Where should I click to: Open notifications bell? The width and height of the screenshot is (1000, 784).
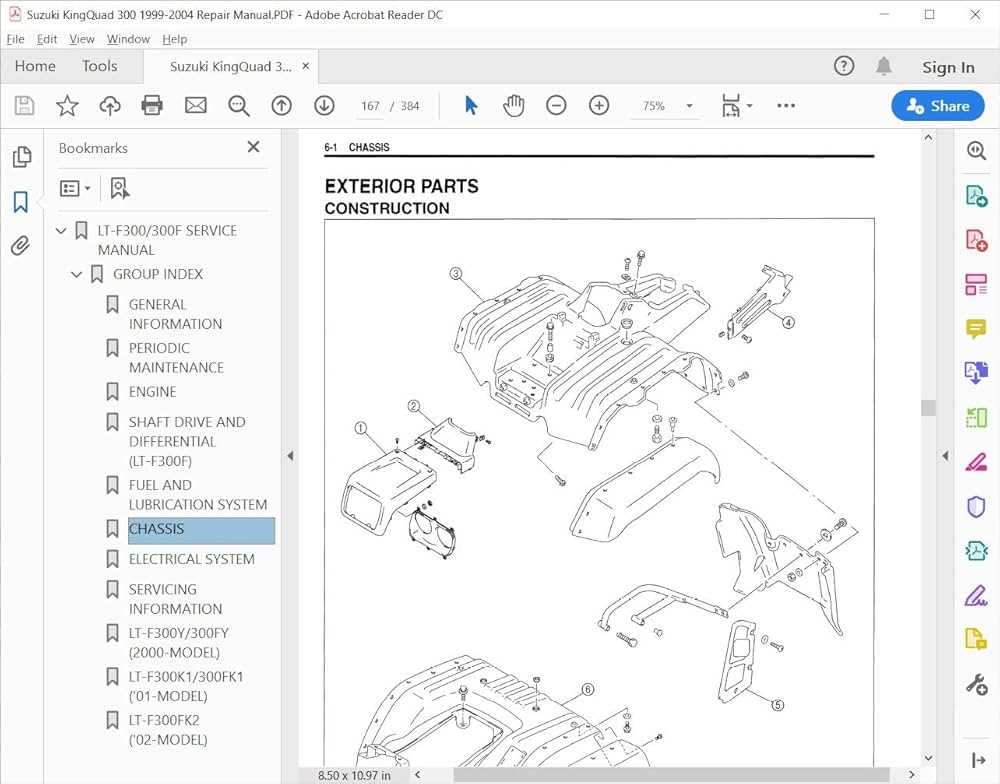tap(884, 66)
